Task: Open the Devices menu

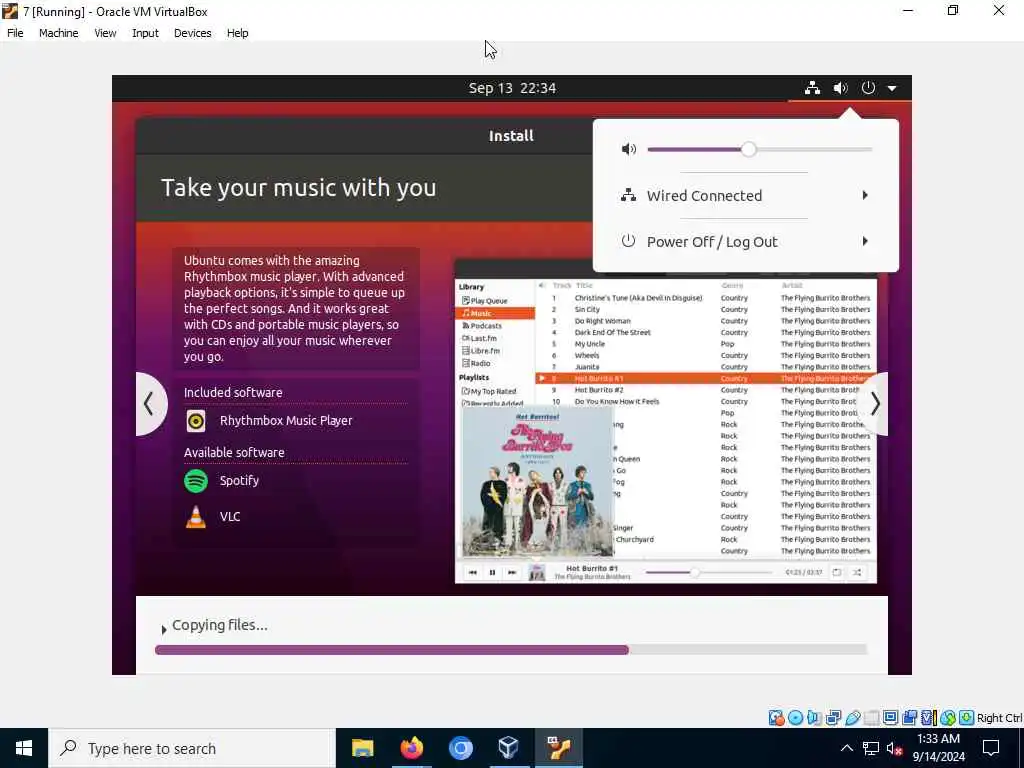Action: pyautogui.click(x=192, y=33)
